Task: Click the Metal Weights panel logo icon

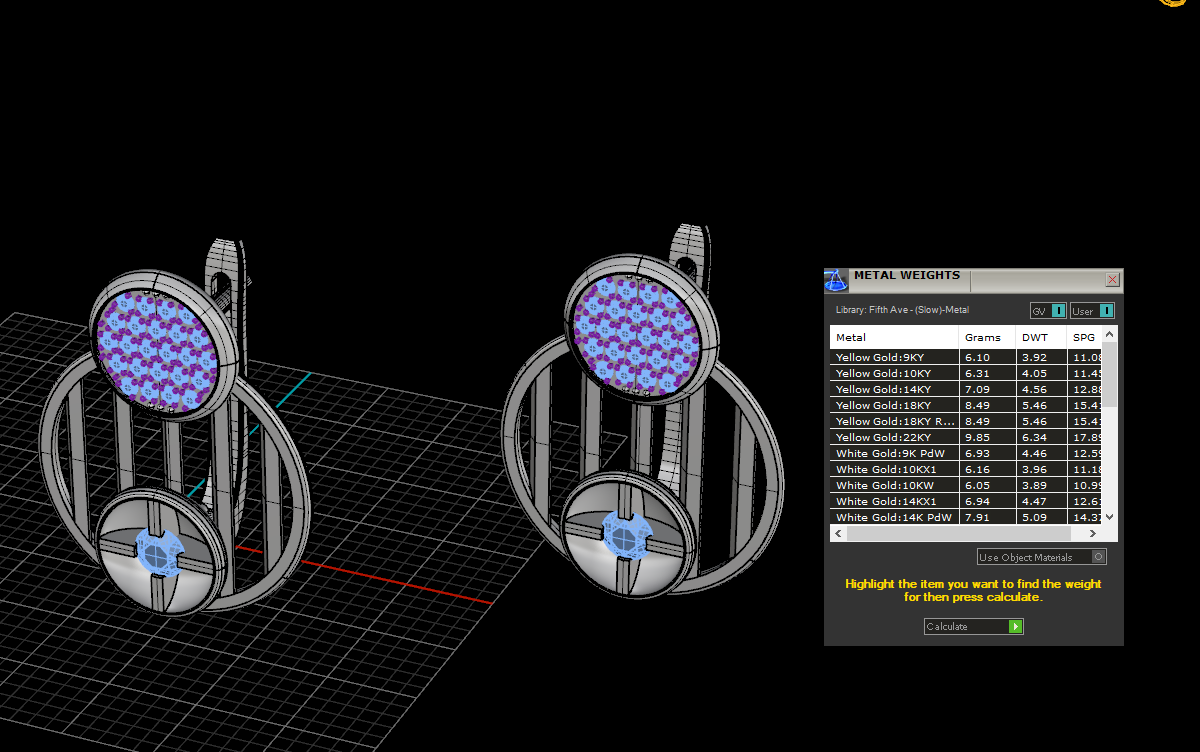Action: (x=836, y=280)
